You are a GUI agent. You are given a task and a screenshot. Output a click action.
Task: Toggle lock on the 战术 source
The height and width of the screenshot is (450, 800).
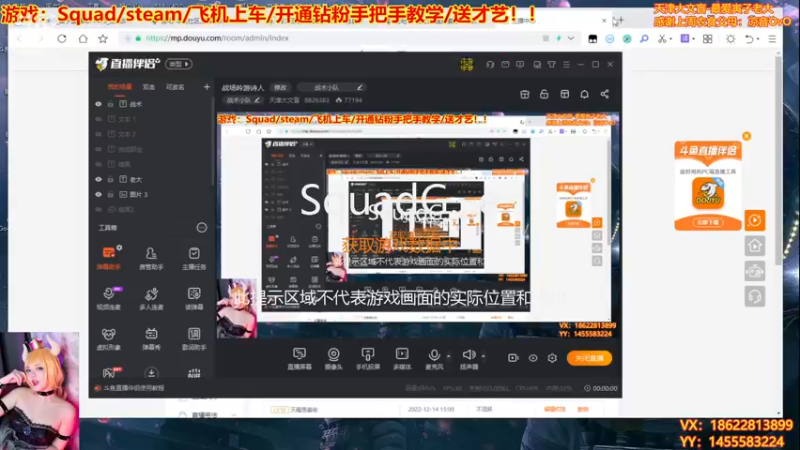(x=110, y=104)
